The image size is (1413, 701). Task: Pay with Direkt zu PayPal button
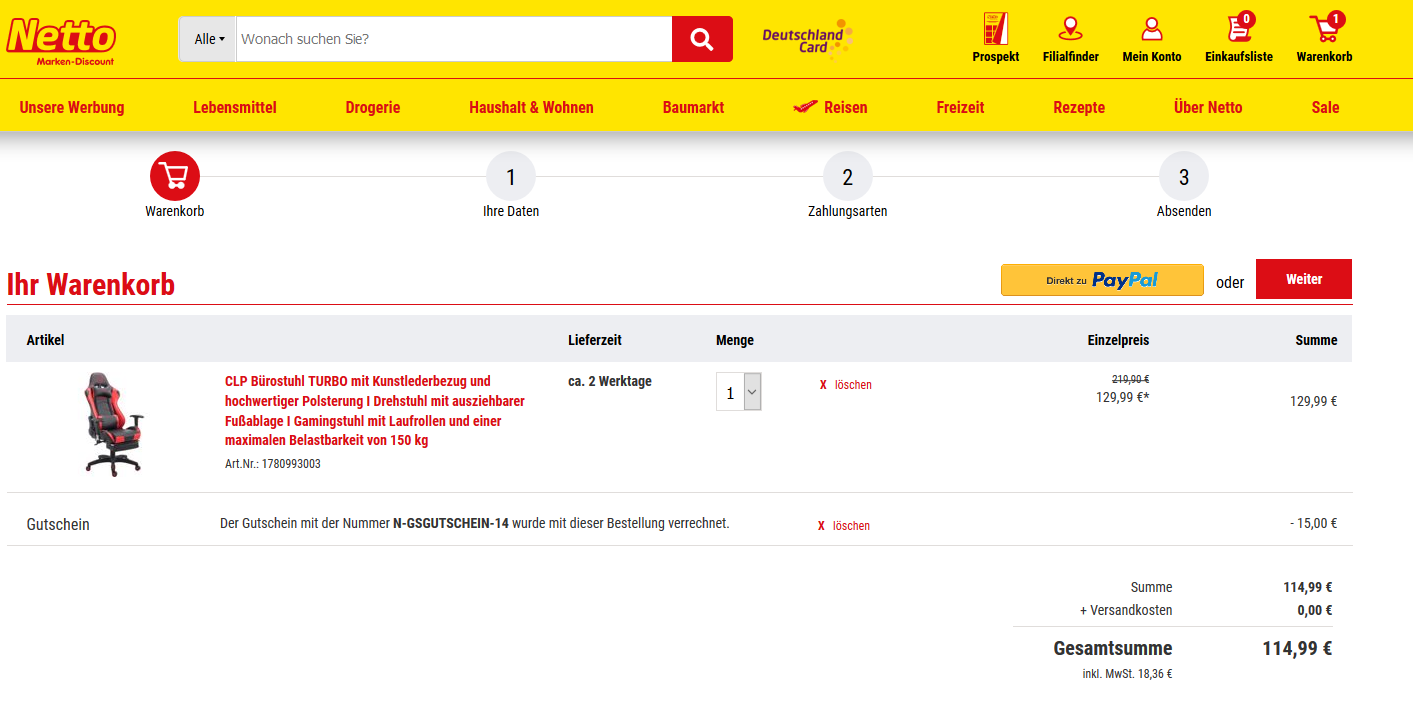pos(1102,280)
